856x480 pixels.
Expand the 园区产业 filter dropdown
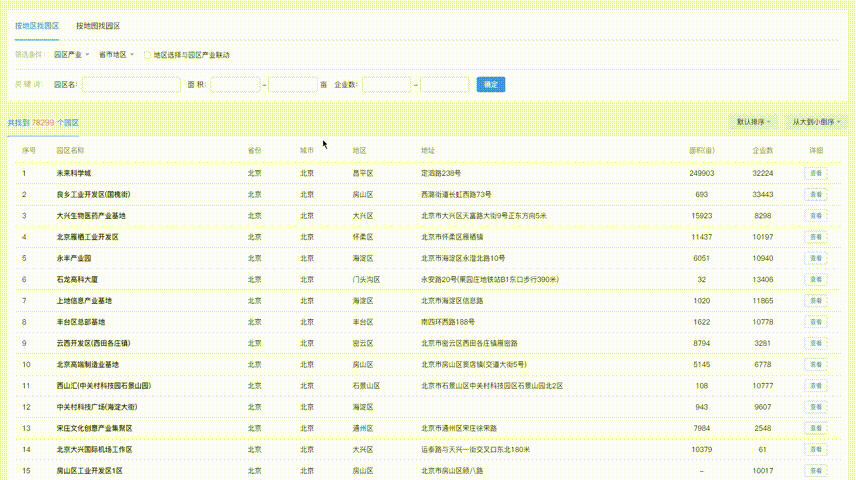point(71,55)
